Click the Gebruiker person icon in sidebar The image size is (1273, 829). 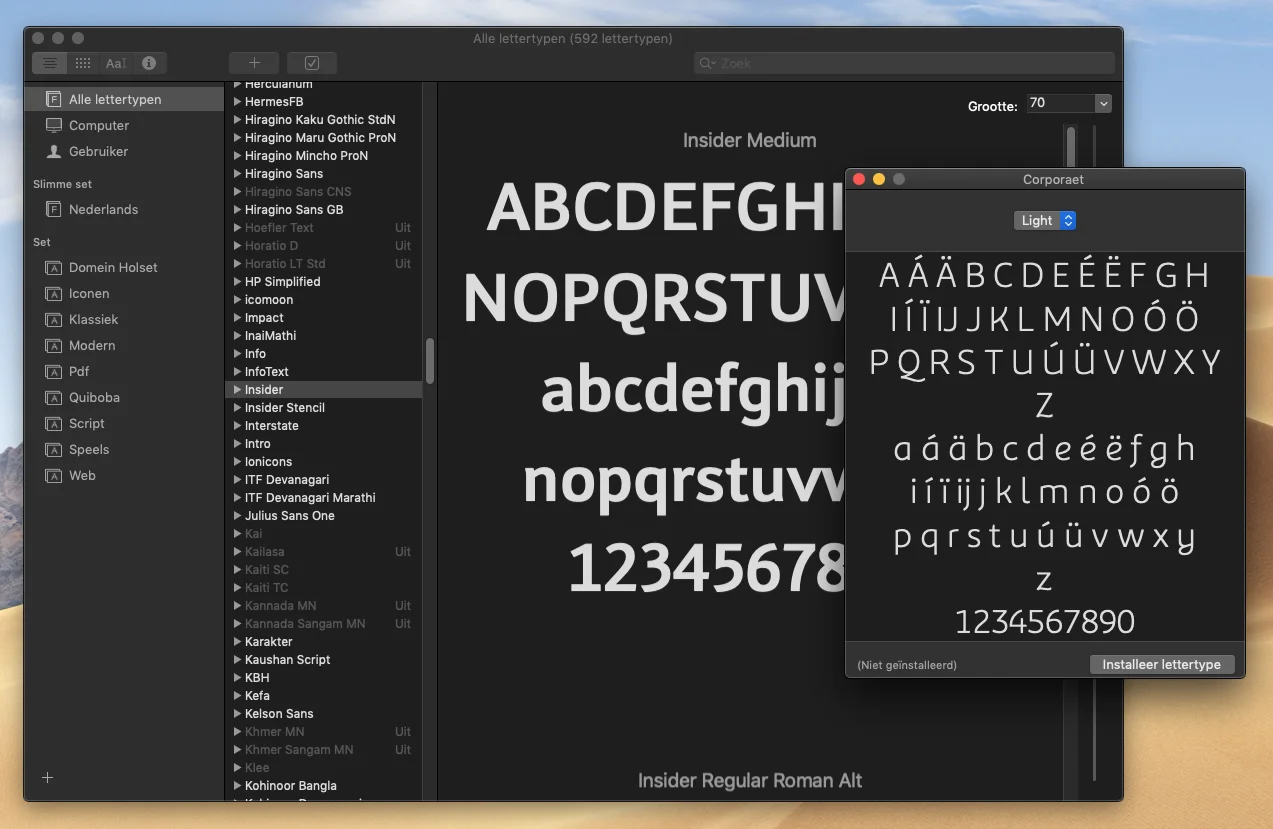[53, 151]
